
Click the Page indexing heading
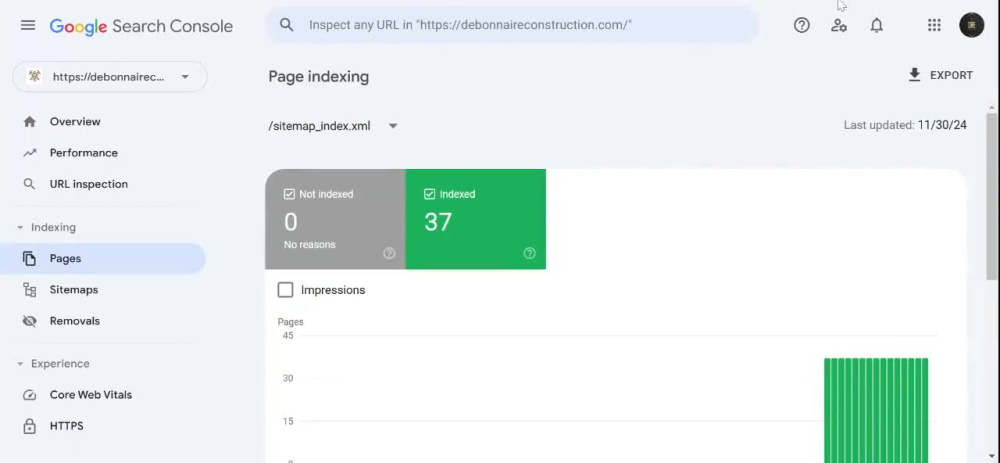pos(318,77)
